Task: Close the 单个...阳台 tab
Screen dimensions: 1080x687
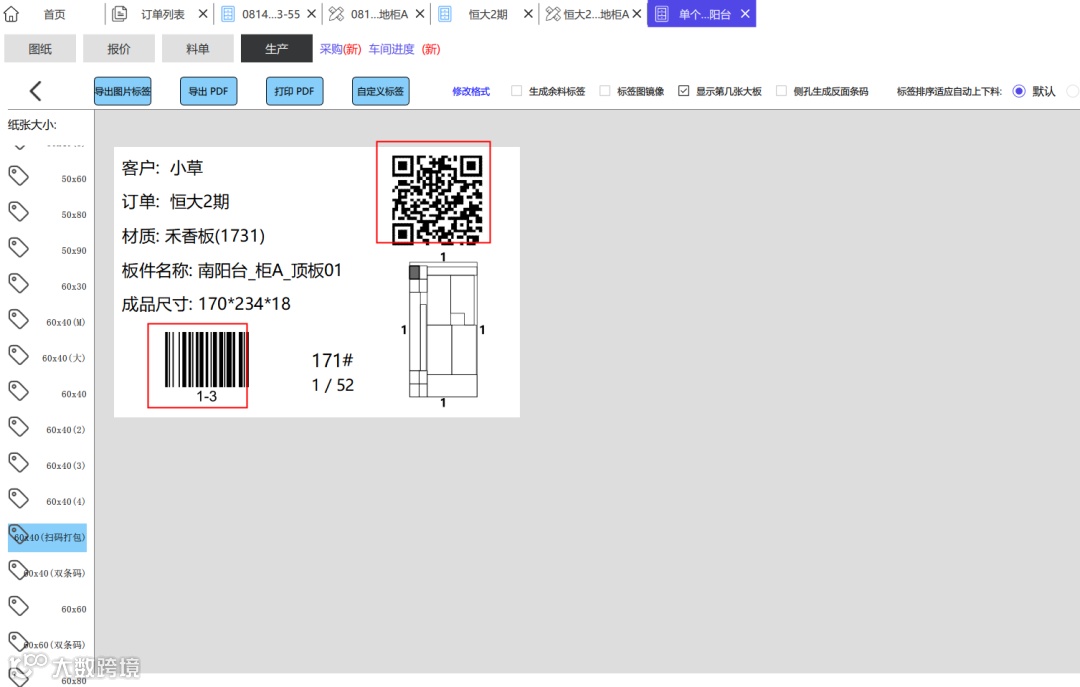Action: (x=745, y=14)
